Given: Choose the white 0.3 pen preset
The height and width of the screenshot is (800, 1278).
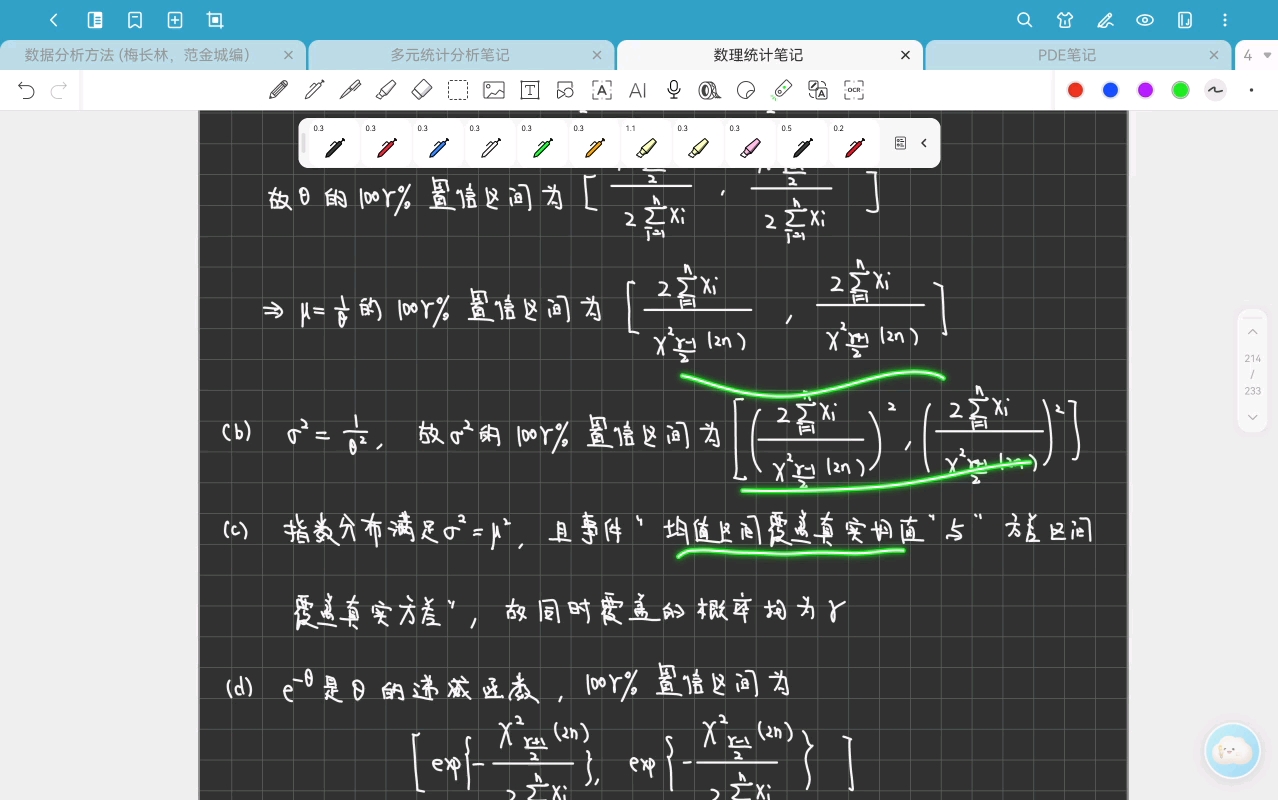Looking at the screenshot, I should (490, 144).
